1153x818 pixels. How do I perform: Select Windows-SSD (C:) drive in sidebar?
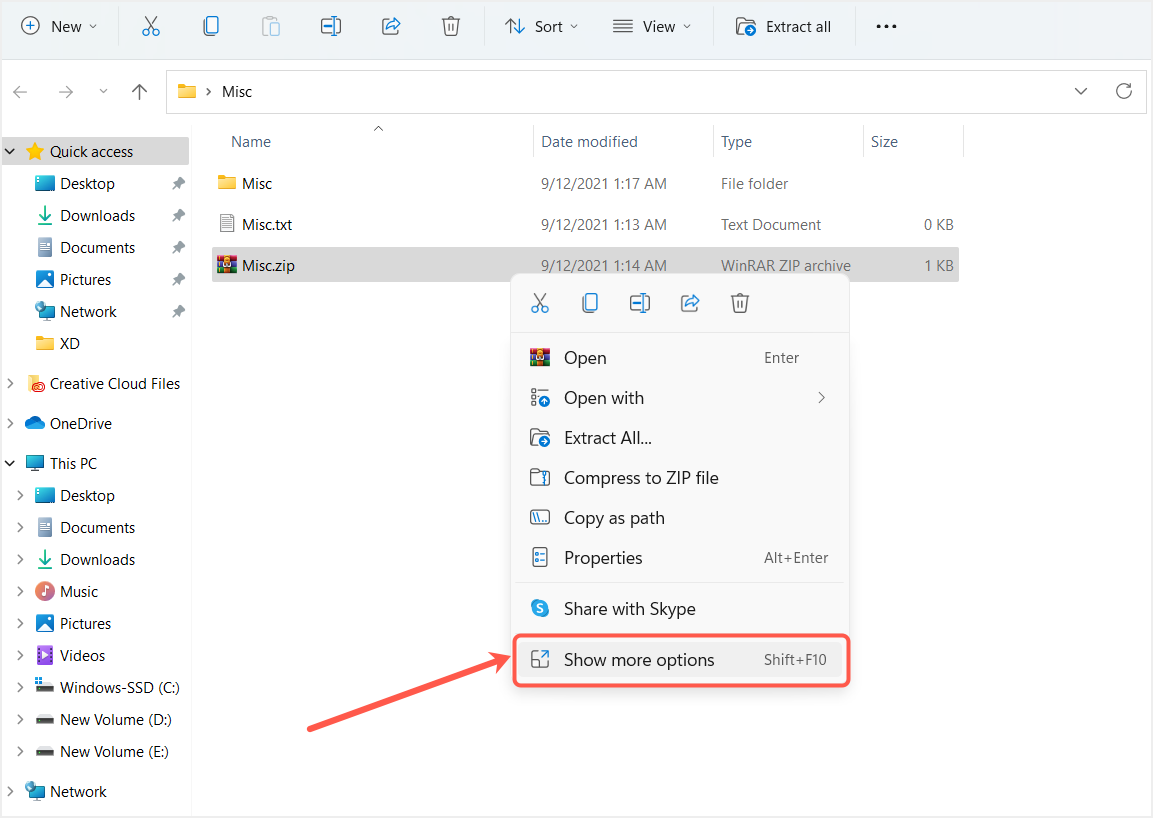coord(119,688)
